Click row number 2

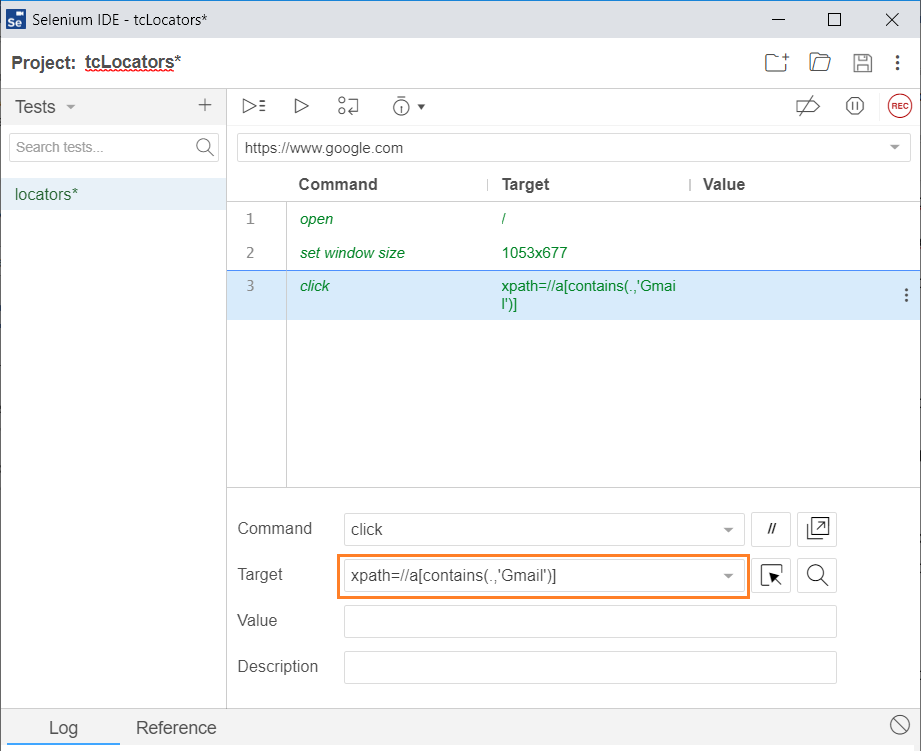(x=250, y=253)
